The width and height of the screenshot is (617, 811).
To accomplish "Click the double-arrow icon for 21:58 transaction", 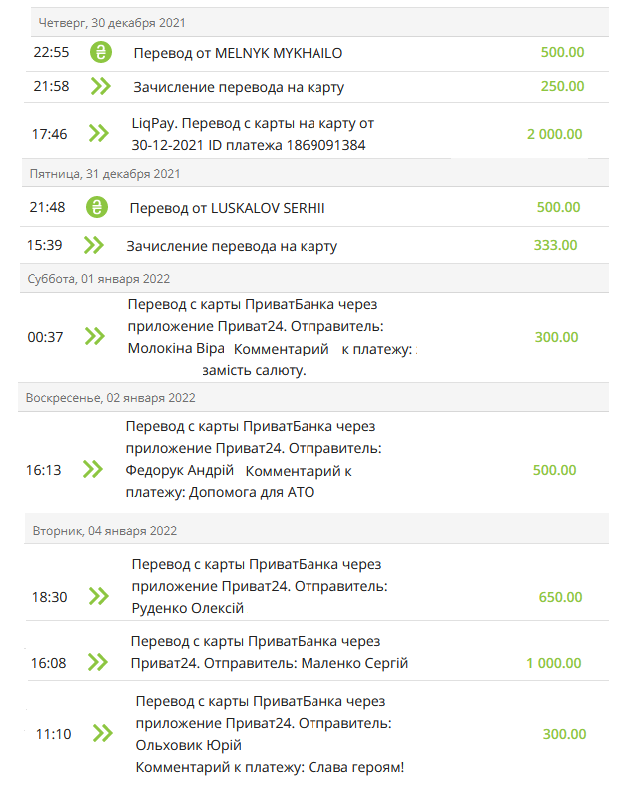I will click(101, 86).
